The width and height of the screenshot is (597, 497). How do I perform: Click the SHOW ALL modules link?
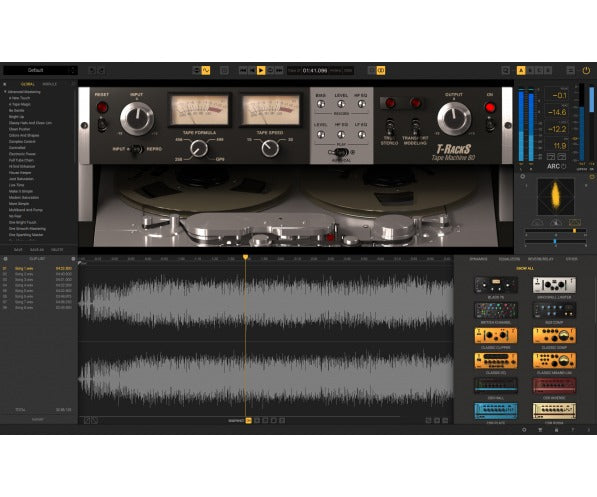[525, 268]
